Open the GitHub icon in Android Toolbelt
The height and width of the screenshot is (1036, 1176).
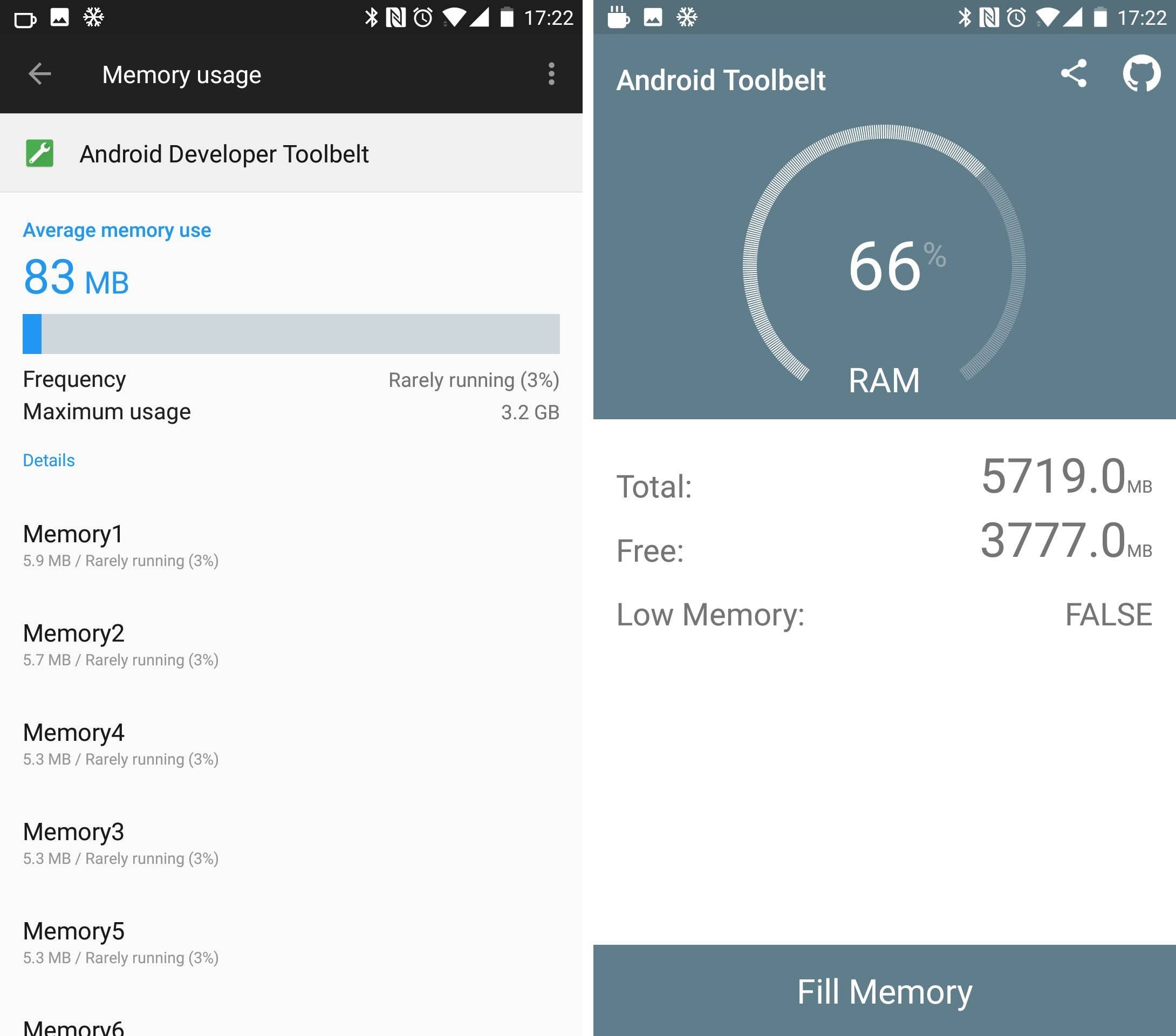(1141, 74)
